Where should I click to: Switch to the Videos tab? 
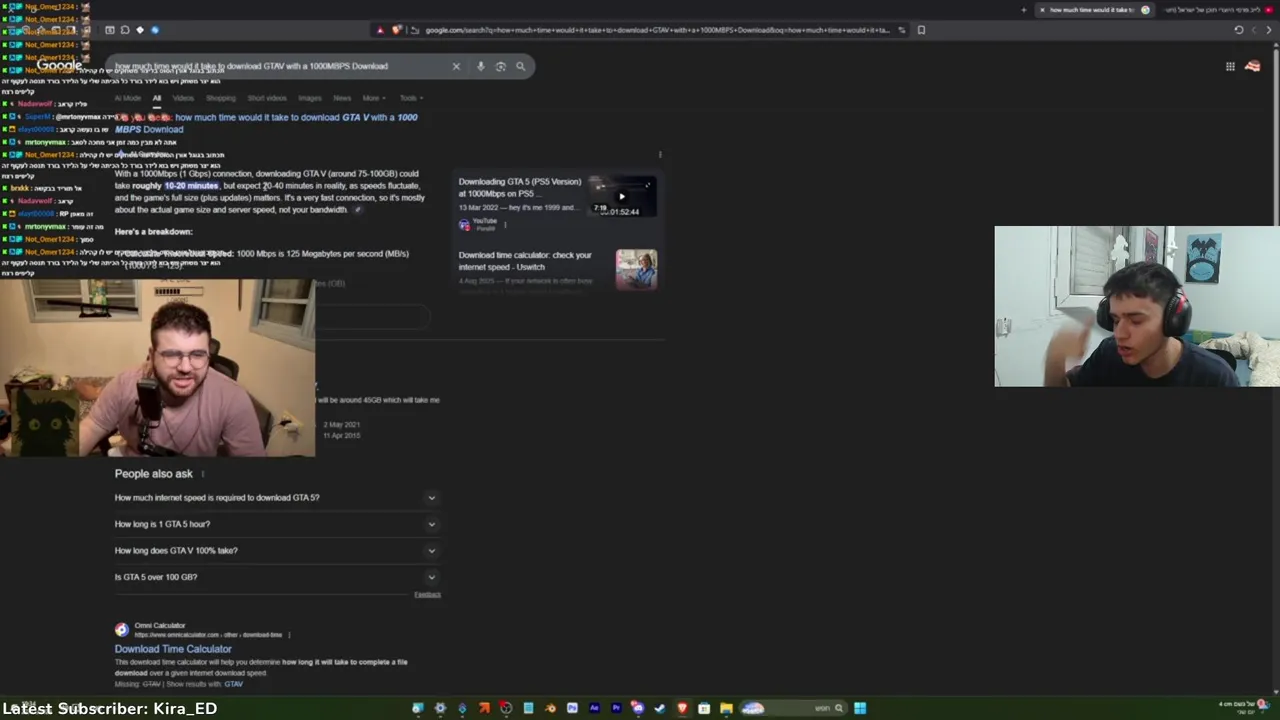(183, 98)
